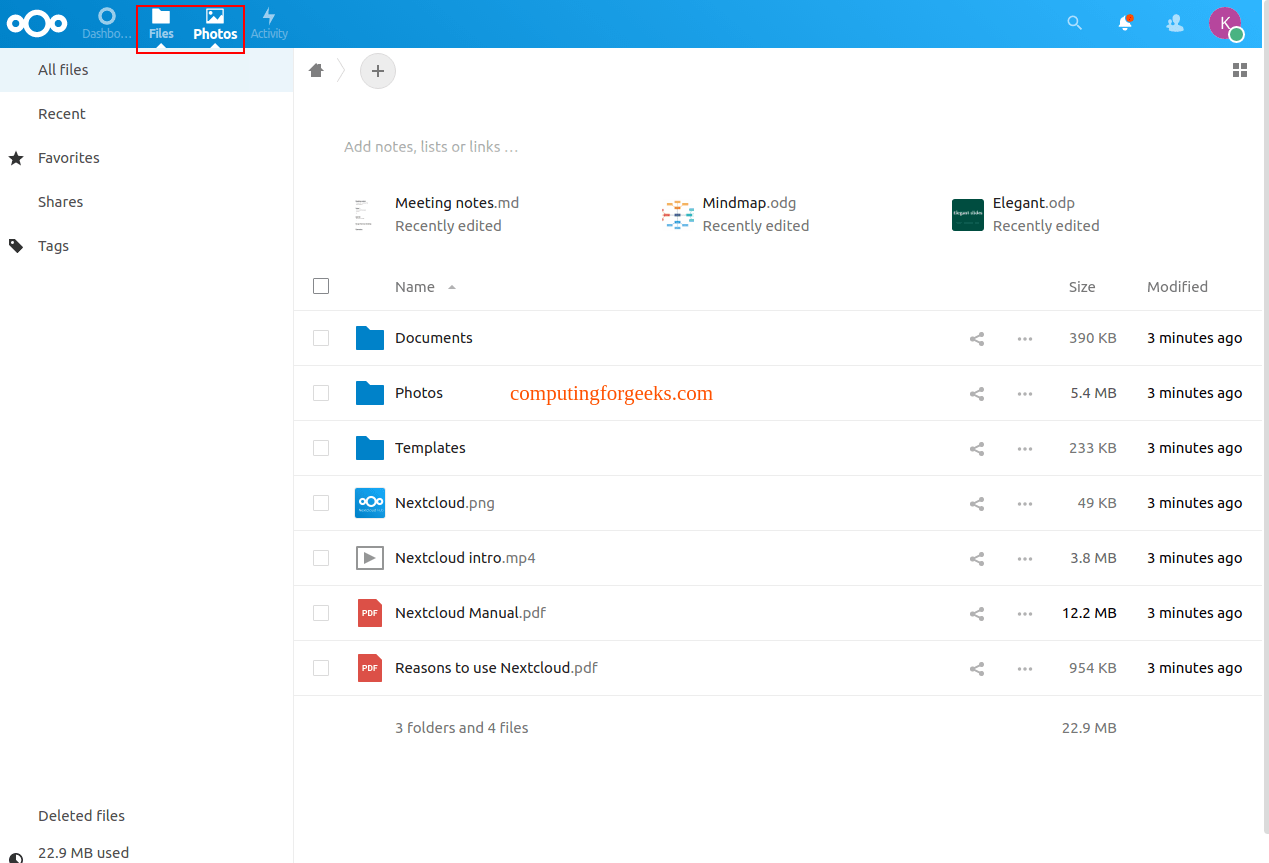Click the notes input field

click(x=430, y=146)
